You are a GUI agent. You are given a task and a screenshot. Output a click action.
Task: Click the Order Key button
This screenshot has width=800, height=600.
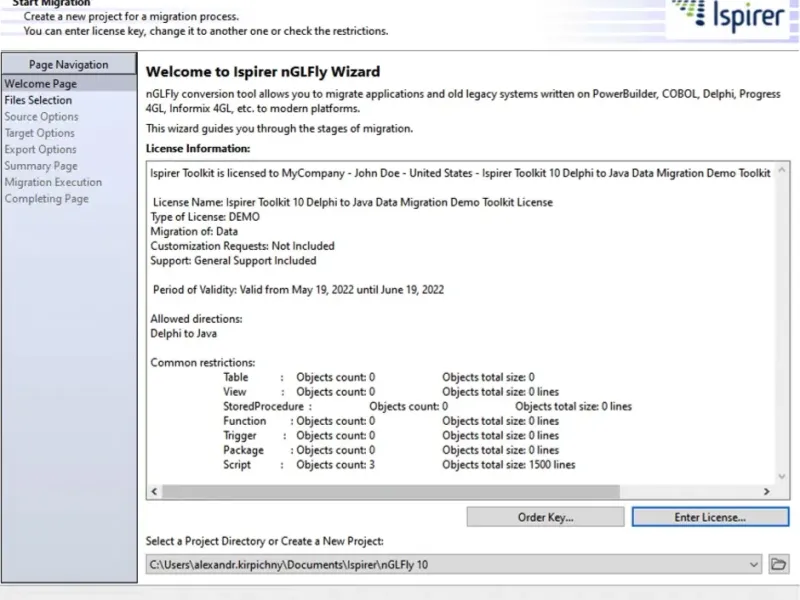point(545,517)
